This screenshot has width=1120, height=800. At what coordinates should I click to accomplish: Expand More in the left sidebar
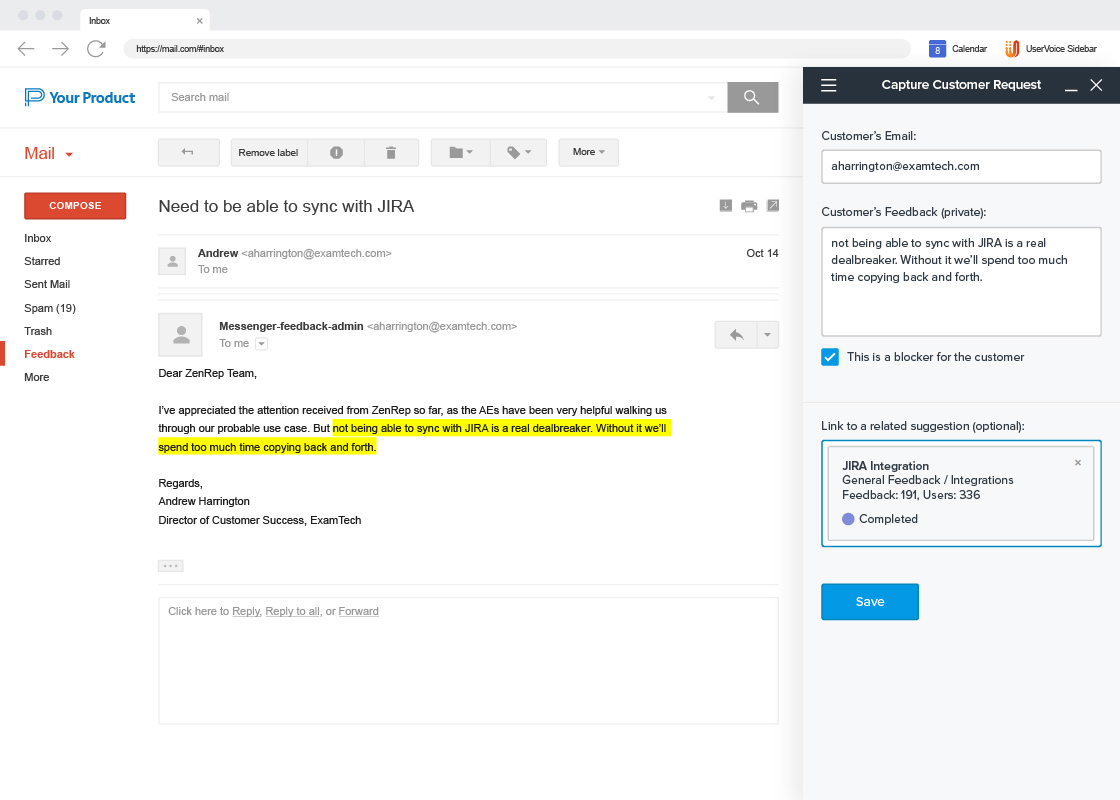pos(36,377)
